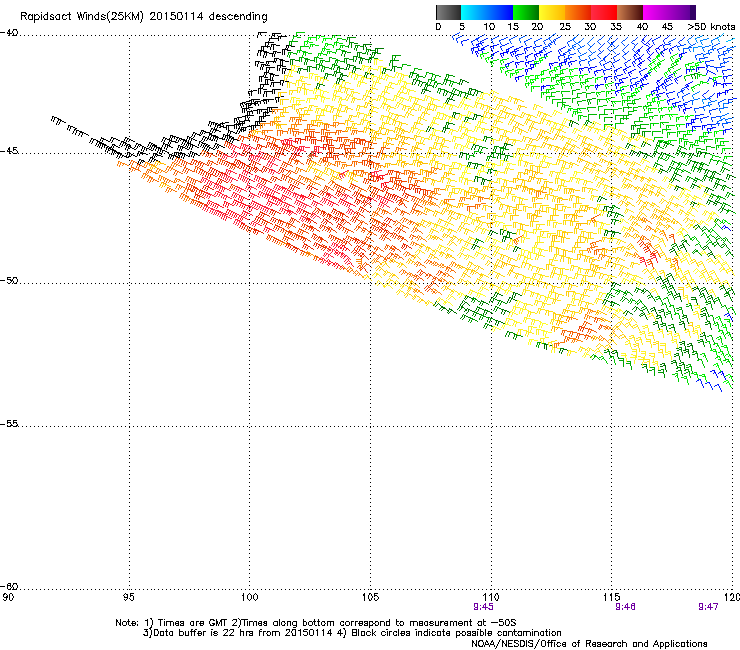Click the purple 9:45 time stamp
740x650 pixels.
(x=483, y=607)
